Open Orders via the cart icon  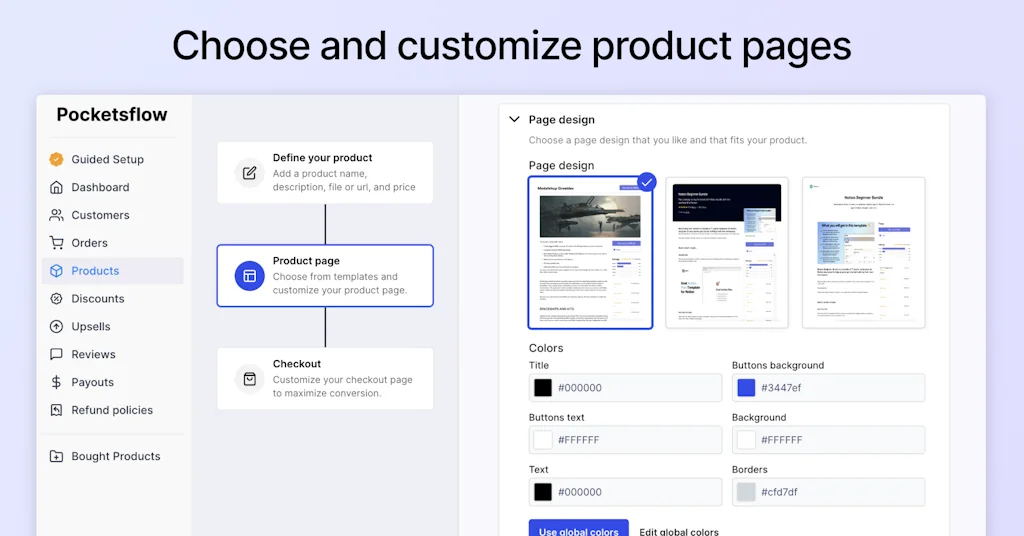click(56, 243)
